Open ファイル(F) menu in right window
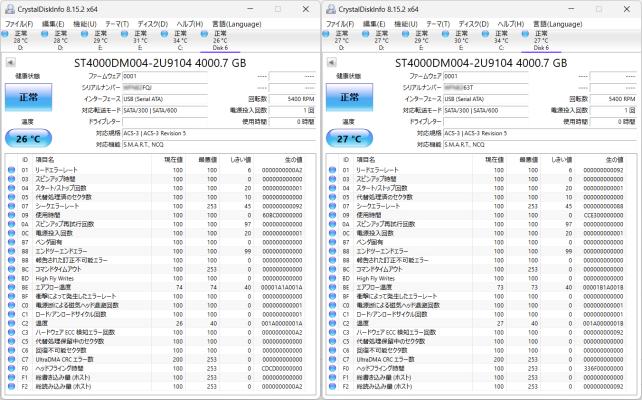The width and height of the screenshot is (642, 400). click(340, 24)
